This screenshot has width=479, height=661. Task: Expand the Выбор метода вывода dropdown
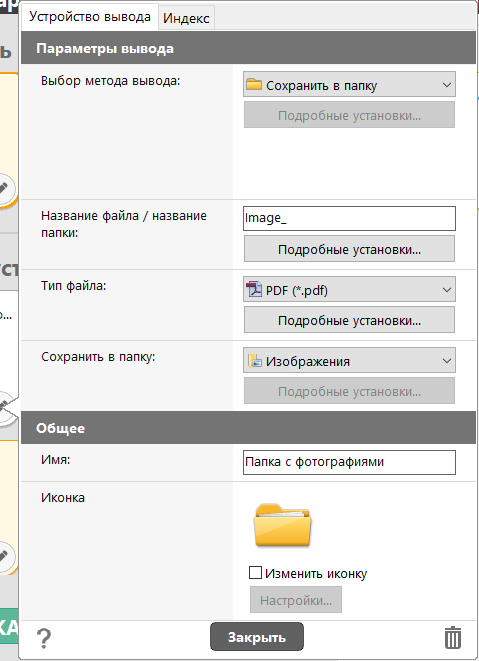[349, 84]
